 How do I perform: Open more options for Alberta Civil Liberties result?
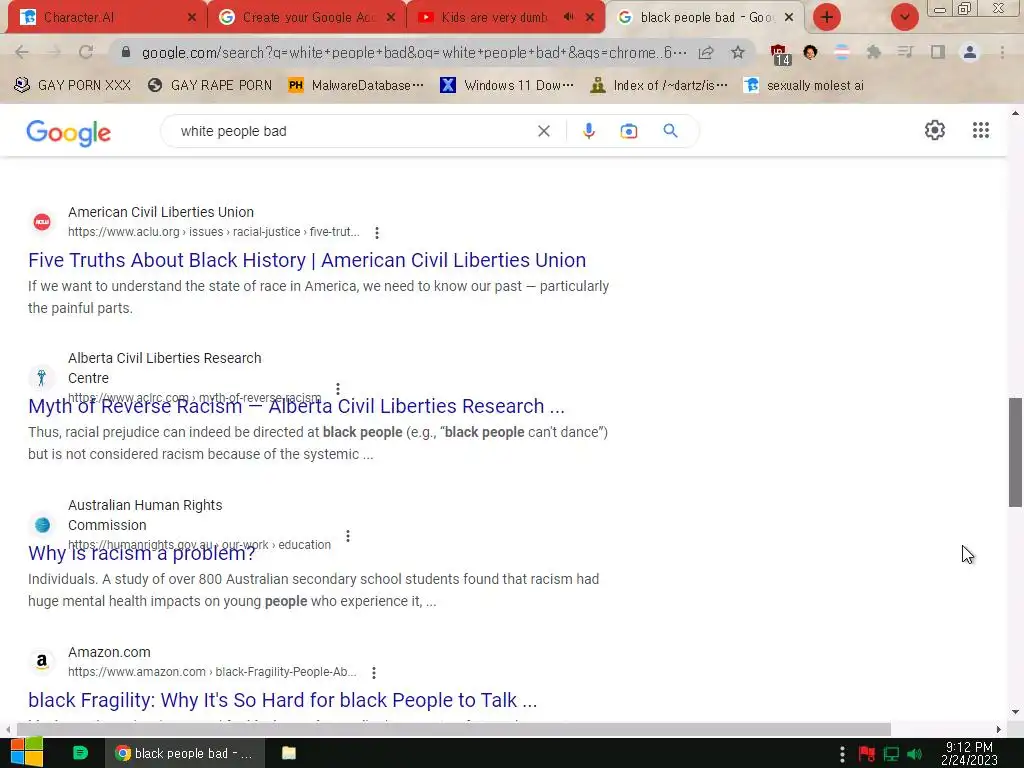338,389
